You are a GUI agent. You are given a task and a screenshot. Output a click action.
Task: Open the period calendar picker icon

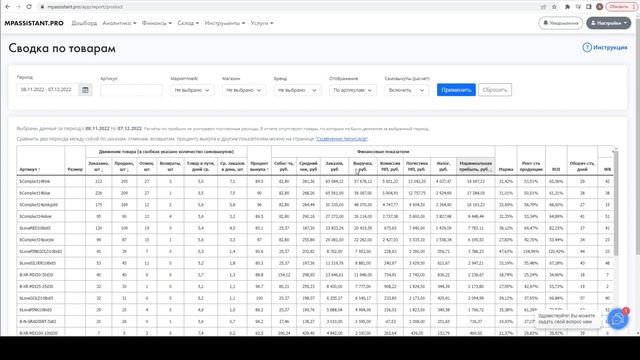click(85, 90)
